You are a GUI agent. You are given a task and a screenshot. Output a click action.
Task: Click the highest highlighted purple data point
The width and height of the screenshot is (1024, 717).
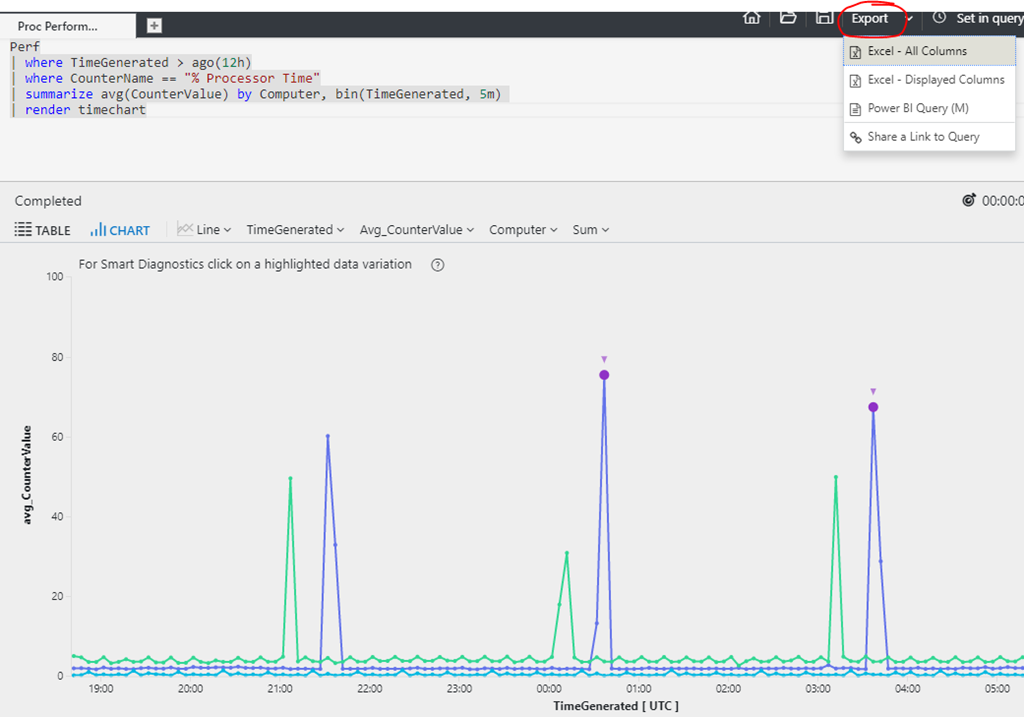(604, 375)
